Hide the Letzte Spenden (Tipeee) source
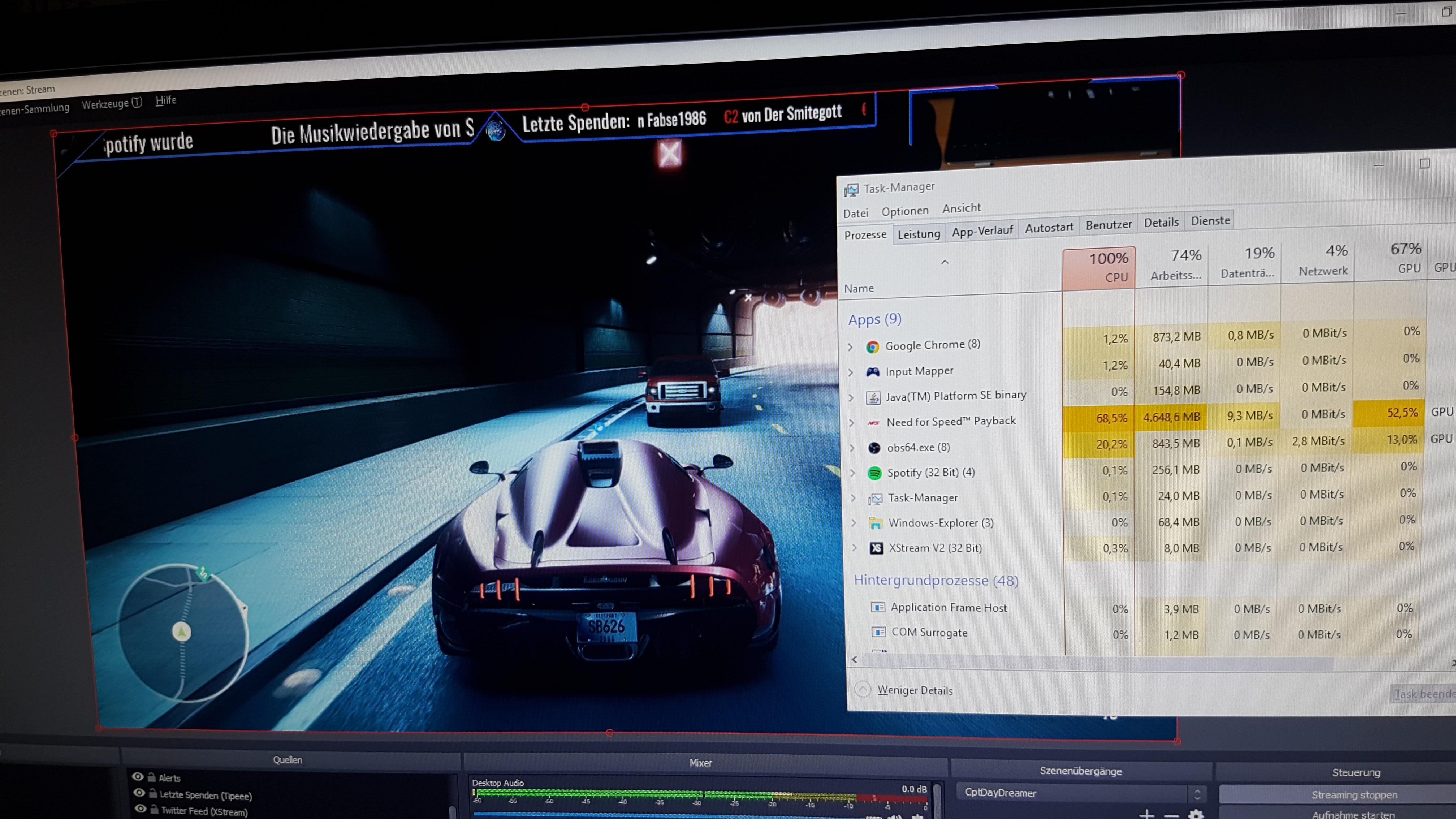 [139, 793]
